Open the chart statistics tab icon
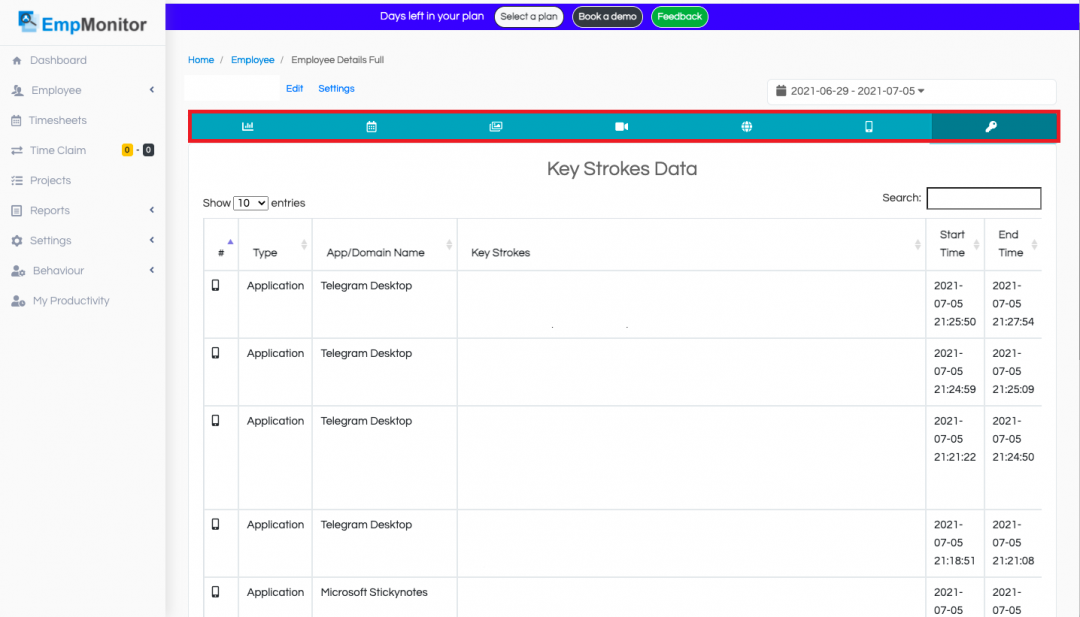The image size is (1080, 617). 248,127
